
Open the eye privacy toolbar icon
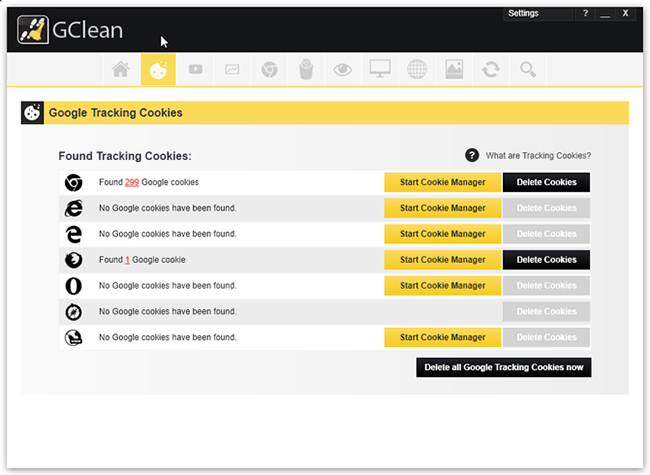[343, 69]
